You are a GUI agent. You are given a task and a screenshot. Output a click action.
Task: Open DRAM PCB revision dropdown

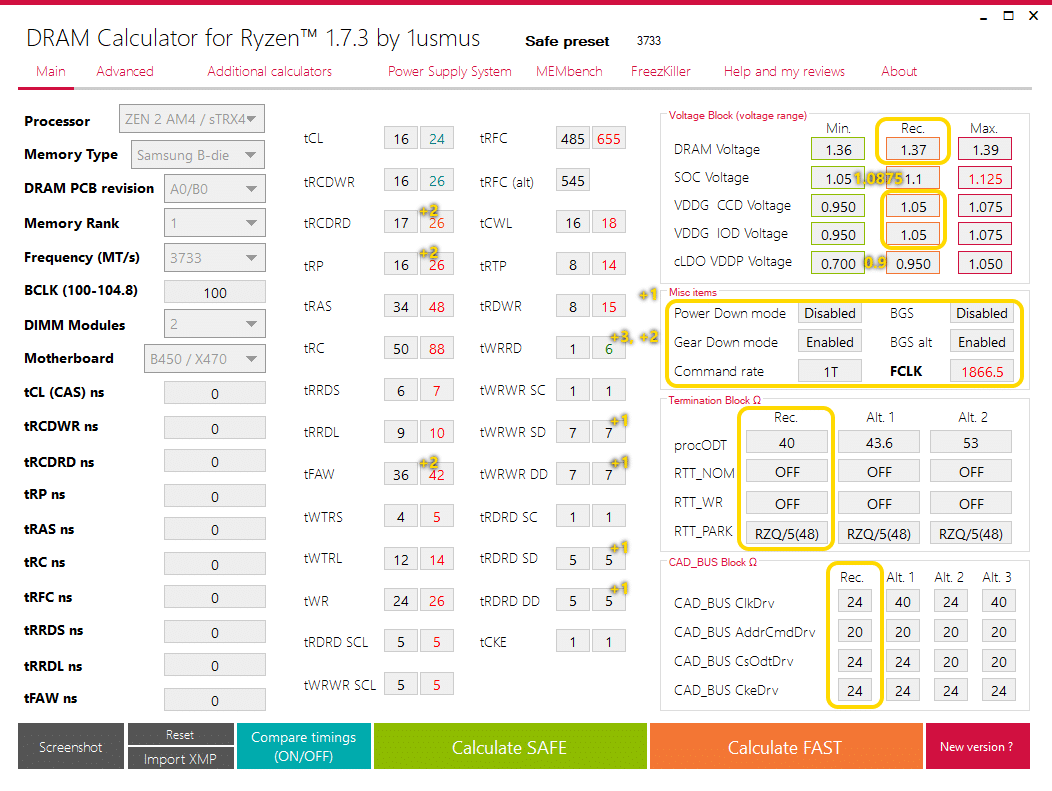214,189
